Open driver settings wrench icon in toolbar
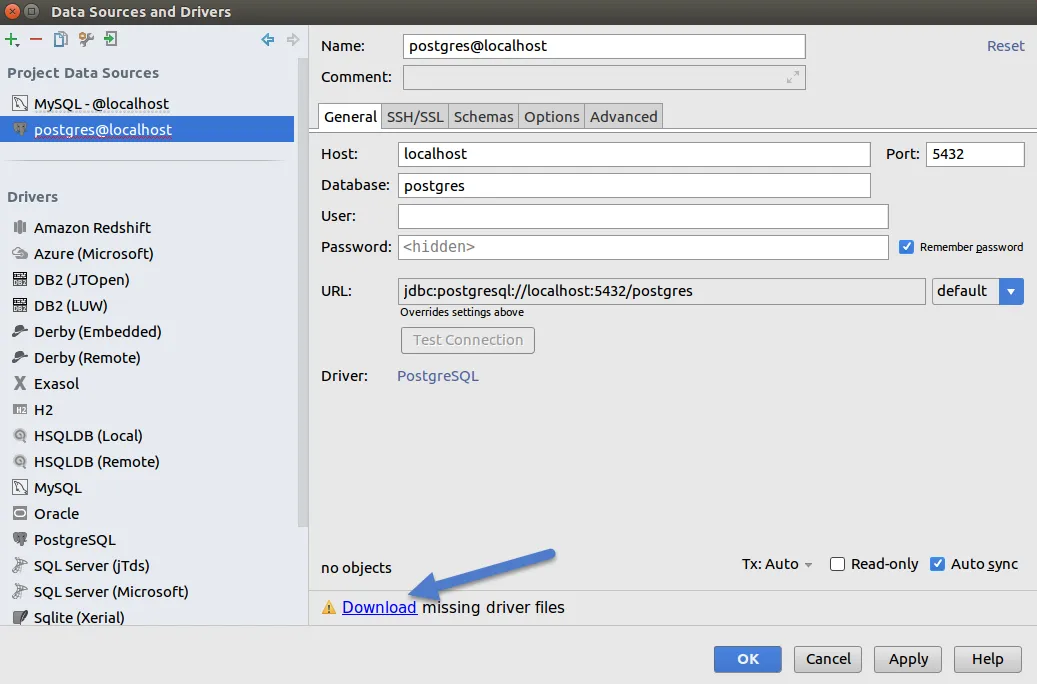The image size is (1037, 684). [85, 40]
